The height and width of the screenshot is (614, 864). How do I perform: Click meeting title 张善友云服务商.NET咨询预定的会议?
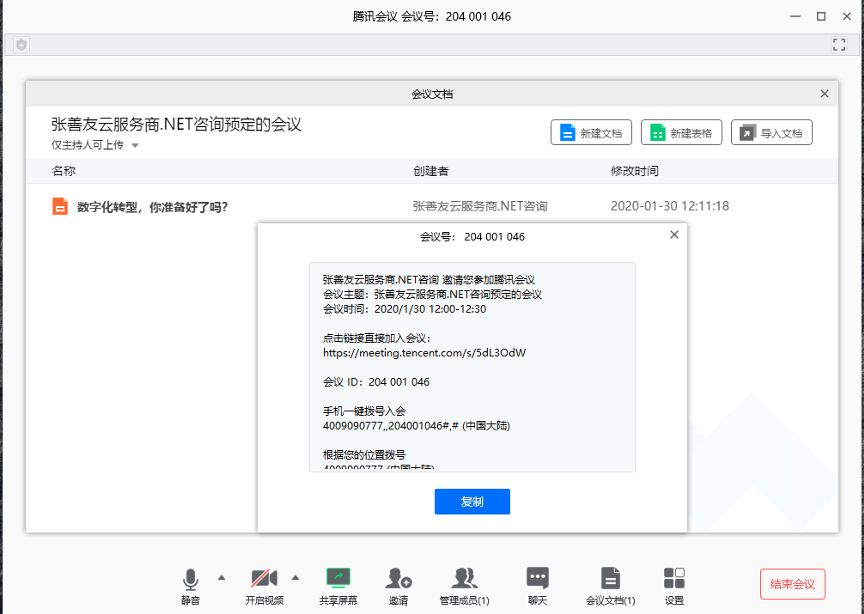176,125
